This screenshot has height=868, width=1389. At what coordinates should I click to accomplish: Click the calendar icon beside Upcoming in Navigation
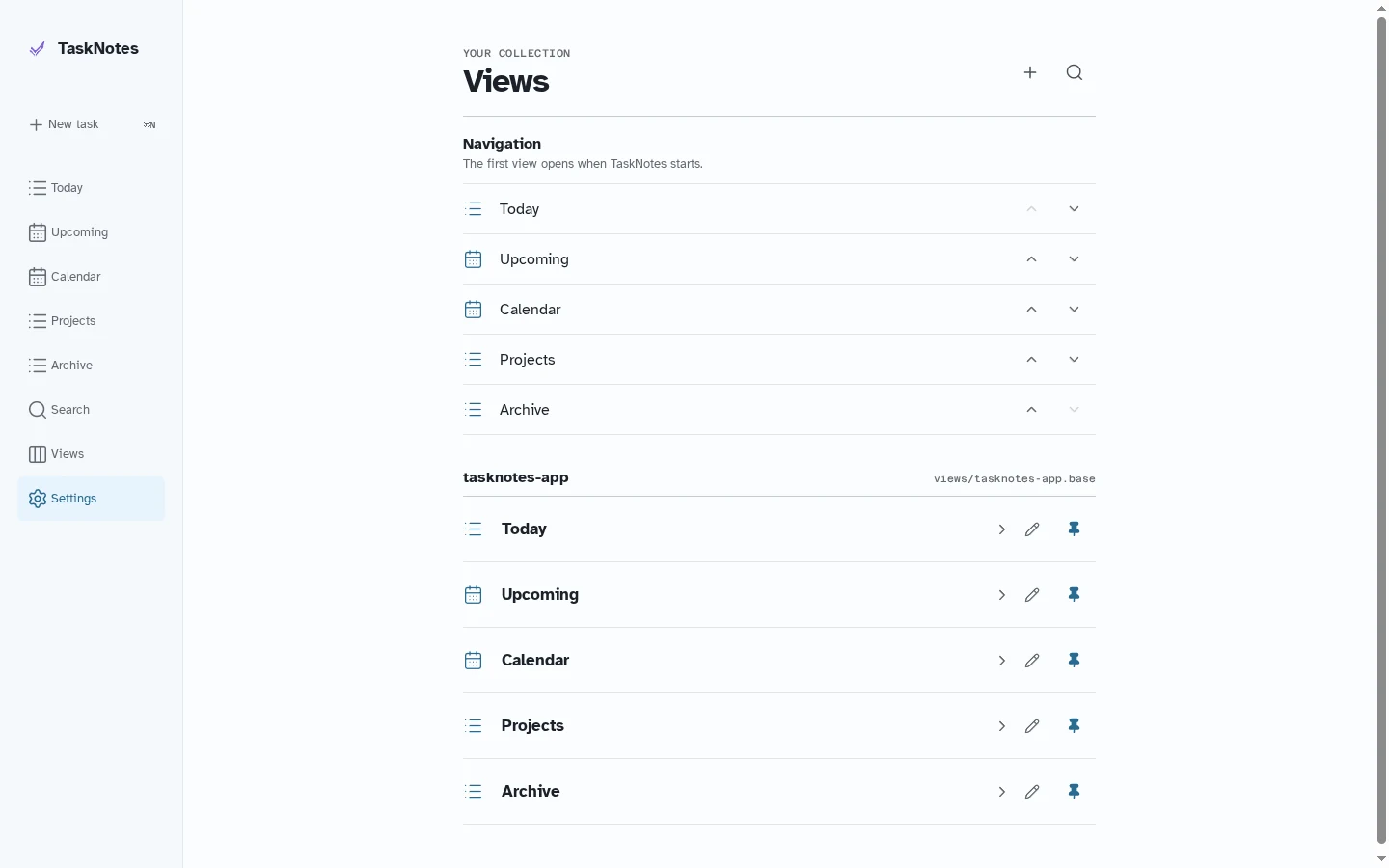click(473, 259)
